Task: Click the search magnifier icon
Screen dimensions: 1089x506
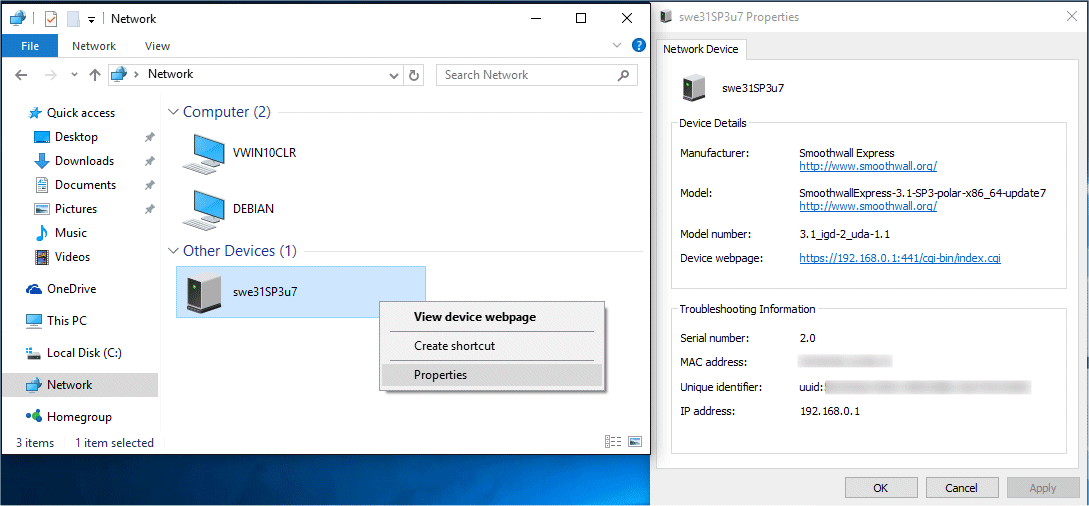Action: (624, 75)
